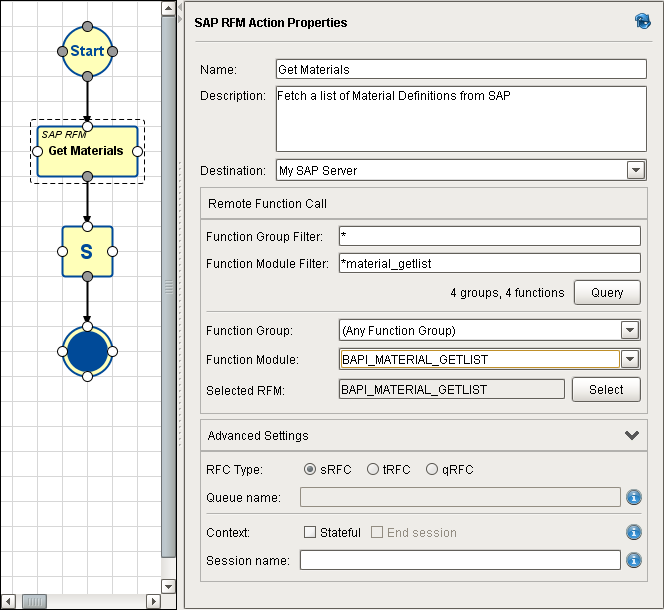Viewport: 664px width, 610px height.
Task: Show info for Context setting
Action: pos(633,532)
